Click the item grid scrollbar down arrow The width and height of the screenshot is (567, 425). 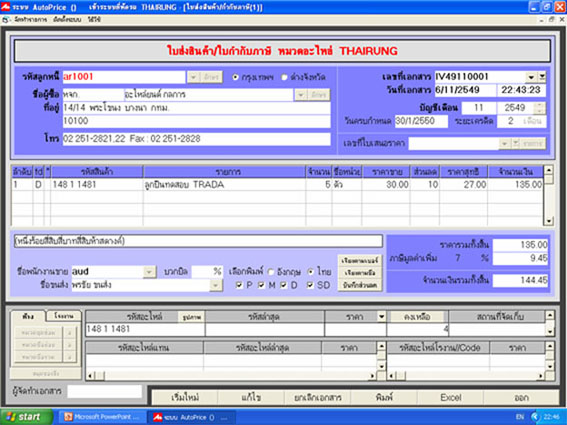point(549,221)
